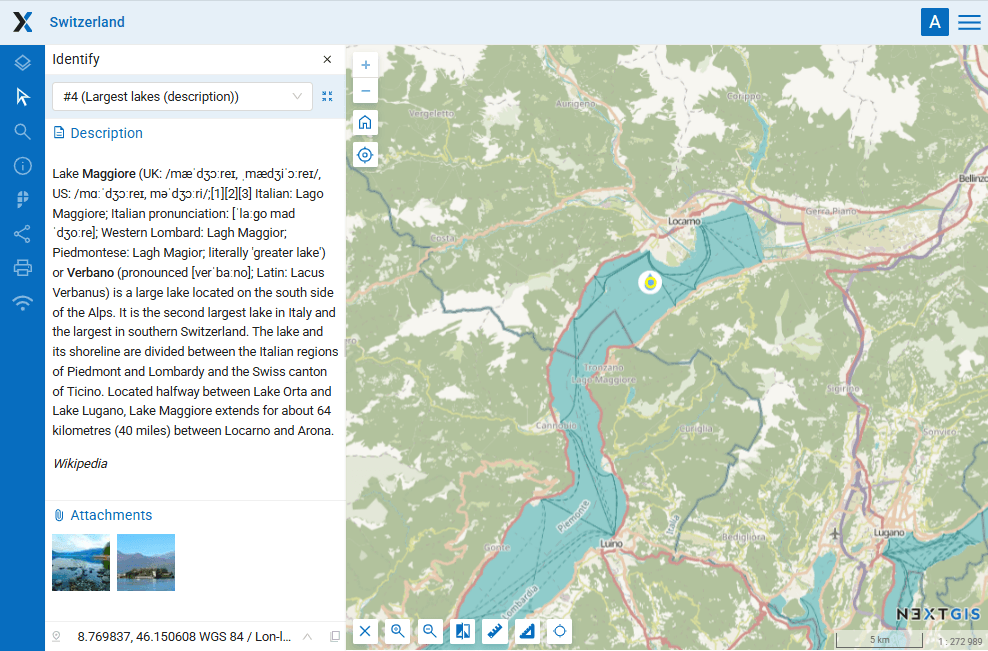Image resolution: width=988 pixels, height=651 pixels.
Task: Click the home initial extent button
Action: (x=365, y=122)
